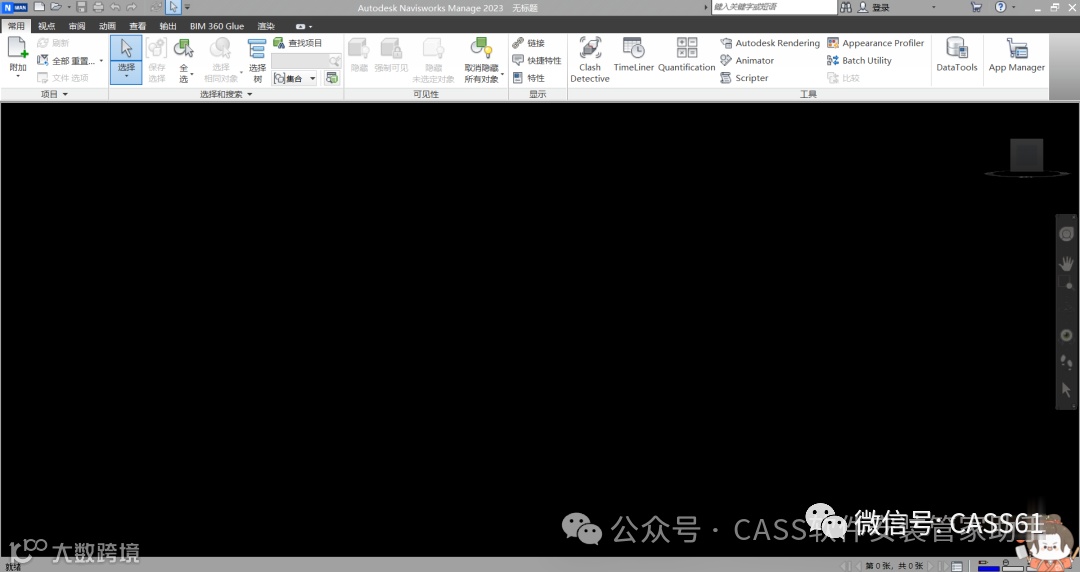Screen dimensions: 1080x572
Task: Click the binoculars search icon in title bar
Action: [846, 7]
